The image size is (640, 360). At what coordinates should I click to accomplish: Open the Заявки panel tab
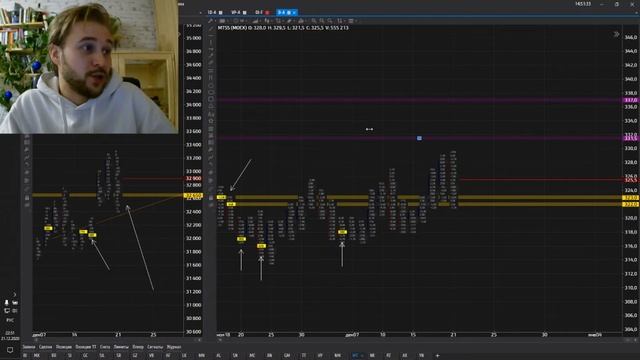29,347
